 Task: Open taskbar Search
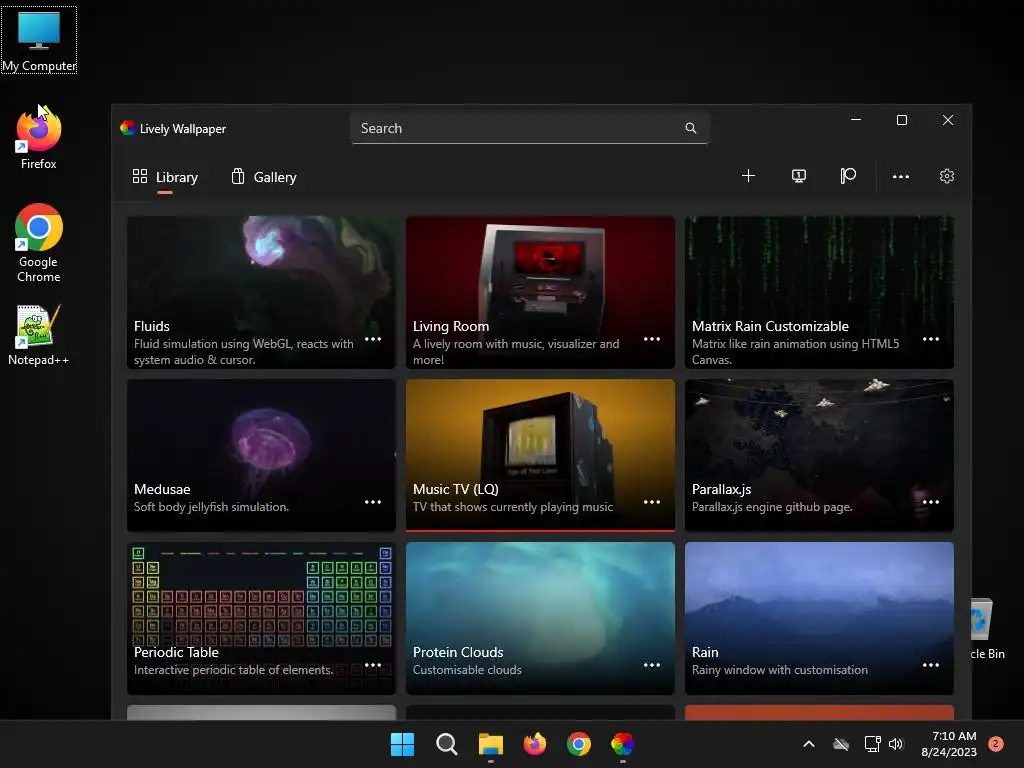[x=447, y=744]
